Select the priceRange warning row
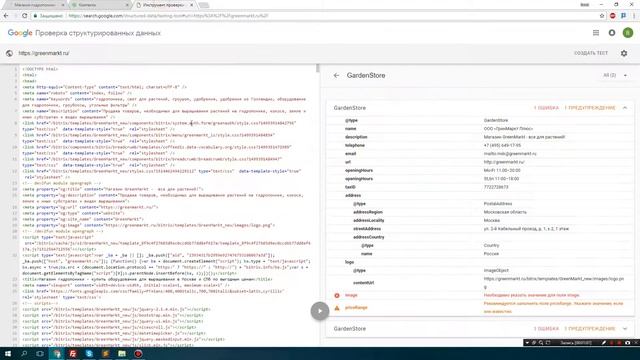The image size is (640, 360). (480, 307)
